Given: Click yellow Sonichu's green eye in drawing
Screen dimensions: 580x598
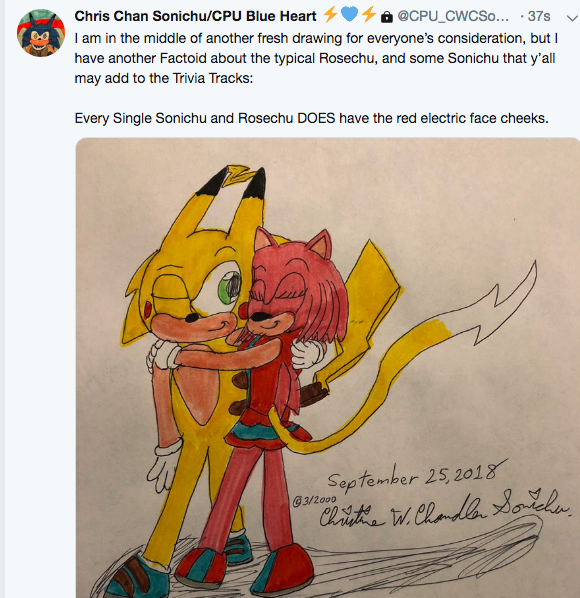Looking at the screenshot, I should coord(228,287).
